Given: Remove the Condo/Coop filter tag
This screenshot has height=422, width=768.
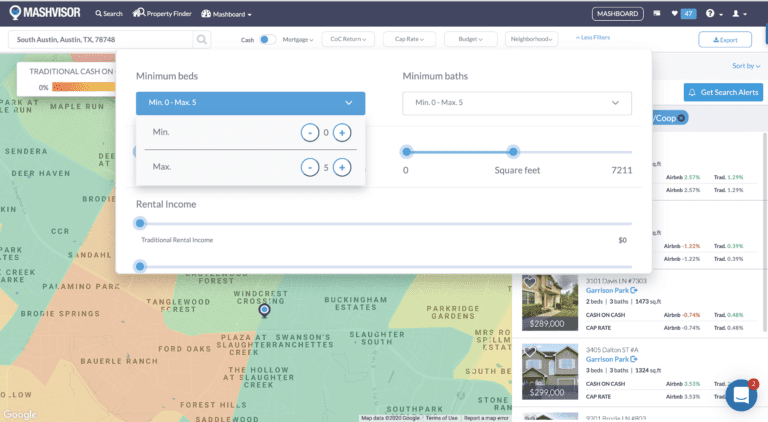Looking at the screenshot, I should (x=681, y=118).
